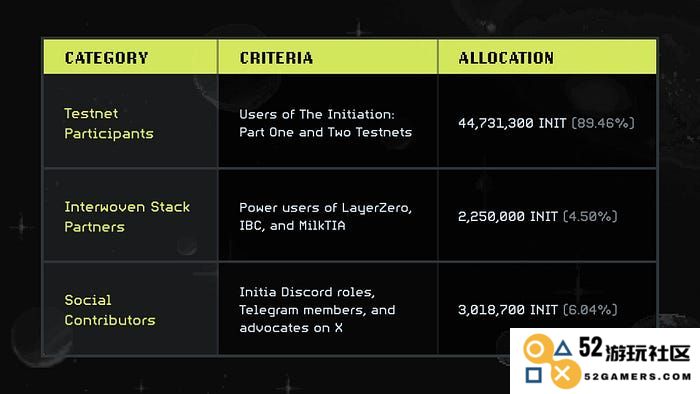Image resolution: width=700 pixels, height=394 pixels.
Task: Click the CRITERIA column header
Action: click(x=276, y=58)
